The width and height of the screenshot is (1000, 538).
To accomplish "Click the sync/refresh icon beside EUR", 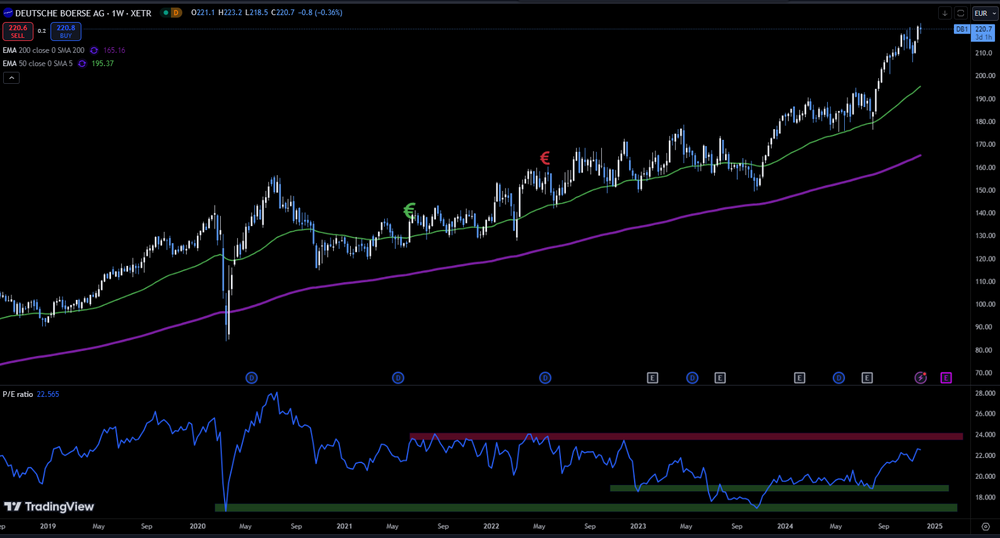I will [961, 13].
